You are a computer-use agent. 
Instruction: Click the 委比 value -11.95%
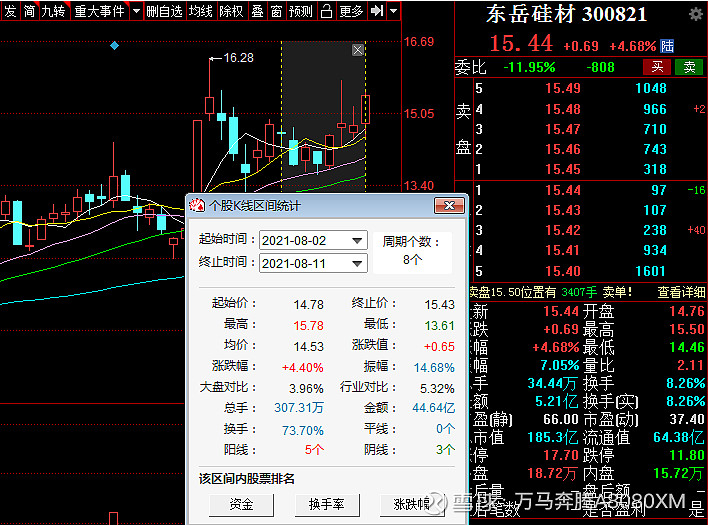[529, 68]
